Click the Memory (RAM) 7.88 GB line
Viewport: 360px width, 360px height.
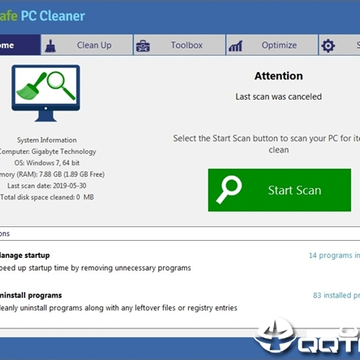52,174
